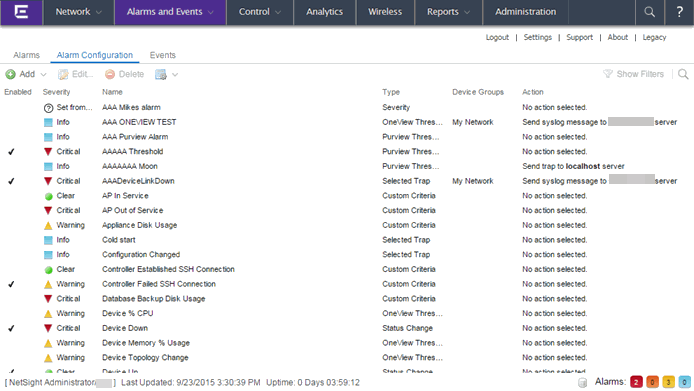This screenshot has width=694, height=391.
Task: Toggle enabled checkmark for Device Down
Action: [x=12, y=329]
